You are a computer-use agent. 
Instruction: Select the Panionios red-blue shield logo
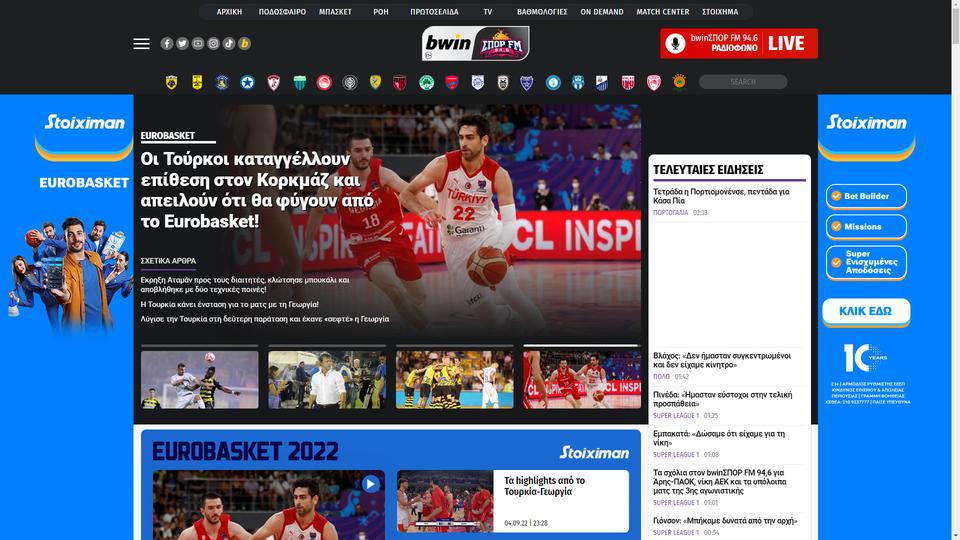(452, 82)
